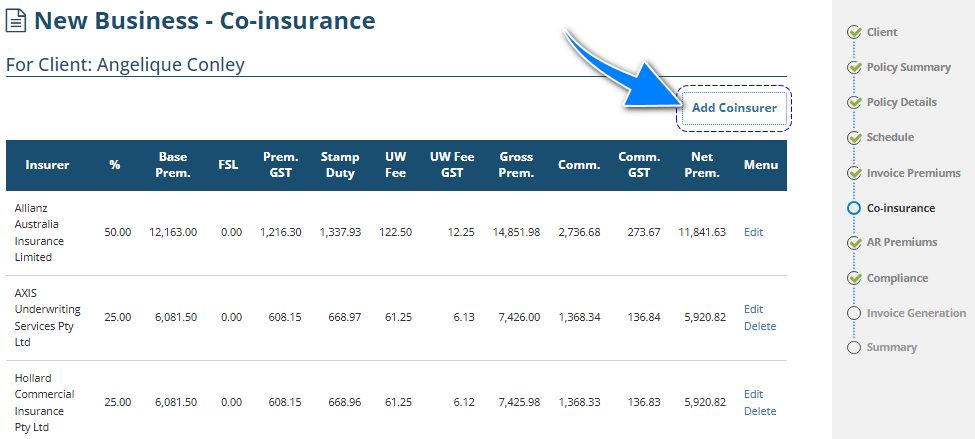The height and width of the screenshot is (439, 975).
Task: Select the Co-insurance step circle
Action: (x=854, y=208)
